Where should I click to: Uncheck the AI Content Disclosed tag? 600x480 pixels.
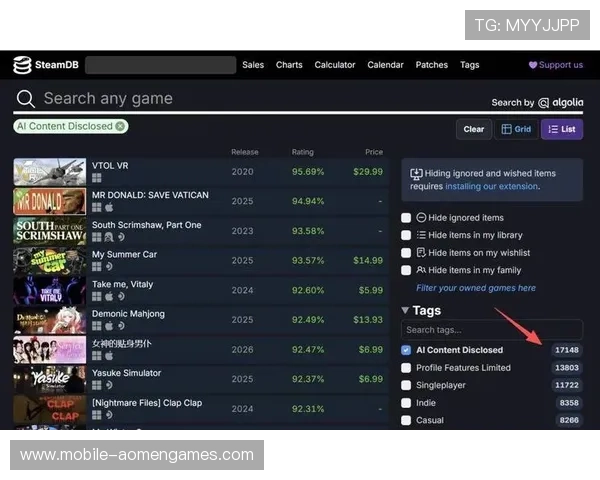tap(406, 350)
